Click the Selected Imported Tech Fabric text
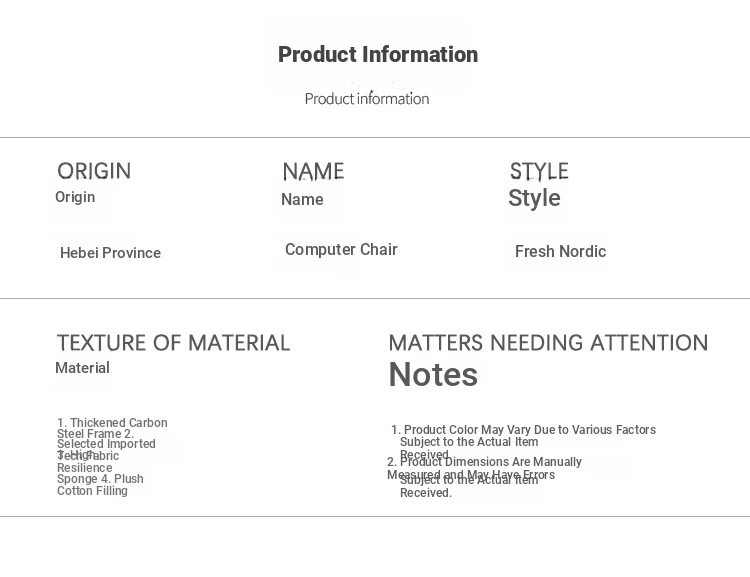The image size is (750, 577). coord(106,450)
